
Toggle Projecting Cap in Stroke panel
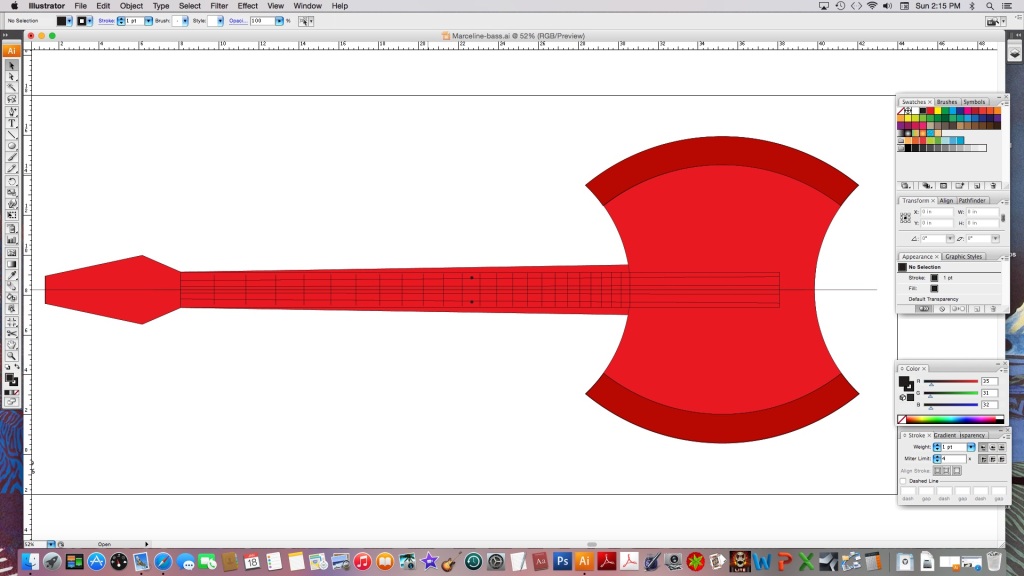[1002, 447]
